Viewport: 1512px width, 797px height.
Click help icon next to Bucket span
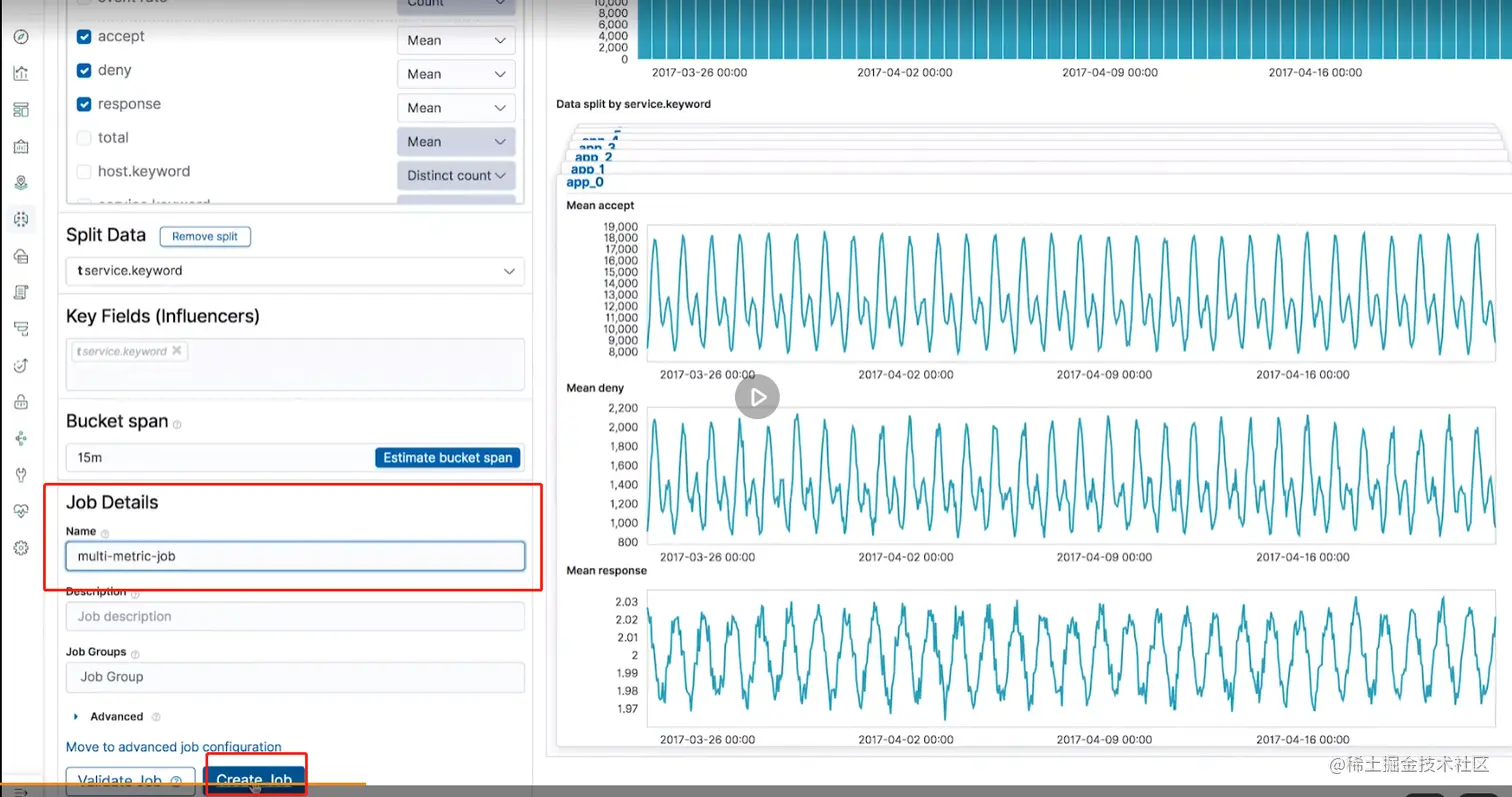point(177,424)
